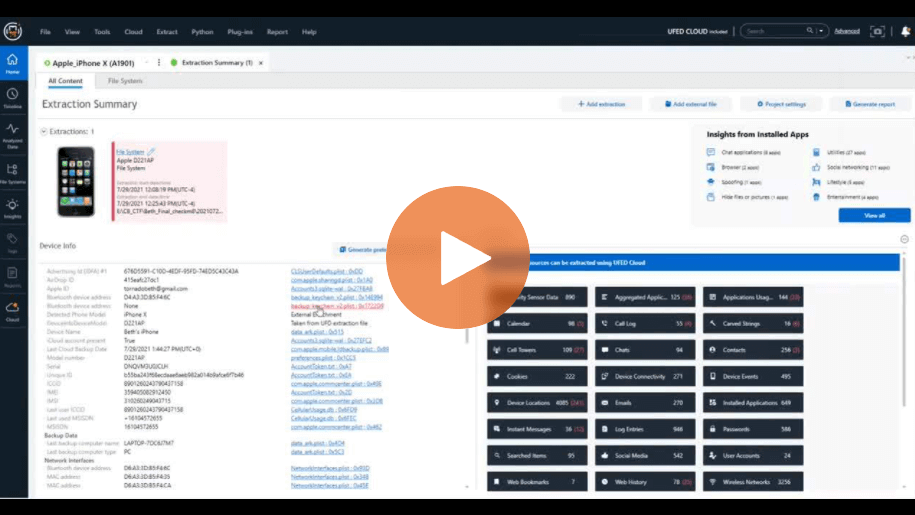
Task: Open Analyzed Data in sidebar
Action: tap(12, 133)
